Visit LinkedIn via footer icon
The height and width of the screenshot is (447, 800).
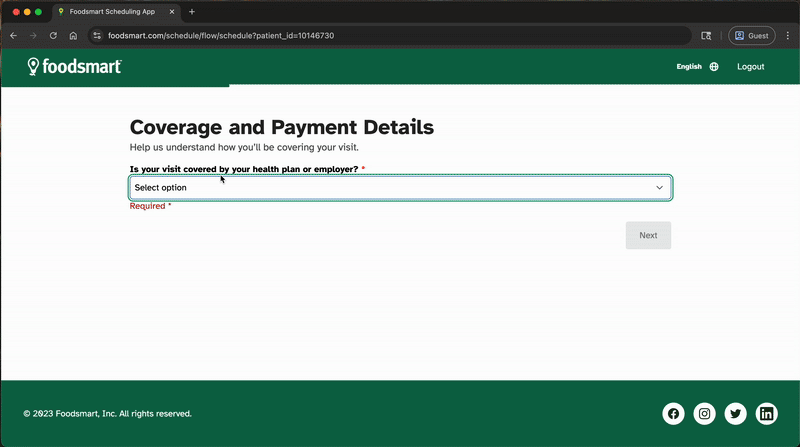click(x=767, y=414)
